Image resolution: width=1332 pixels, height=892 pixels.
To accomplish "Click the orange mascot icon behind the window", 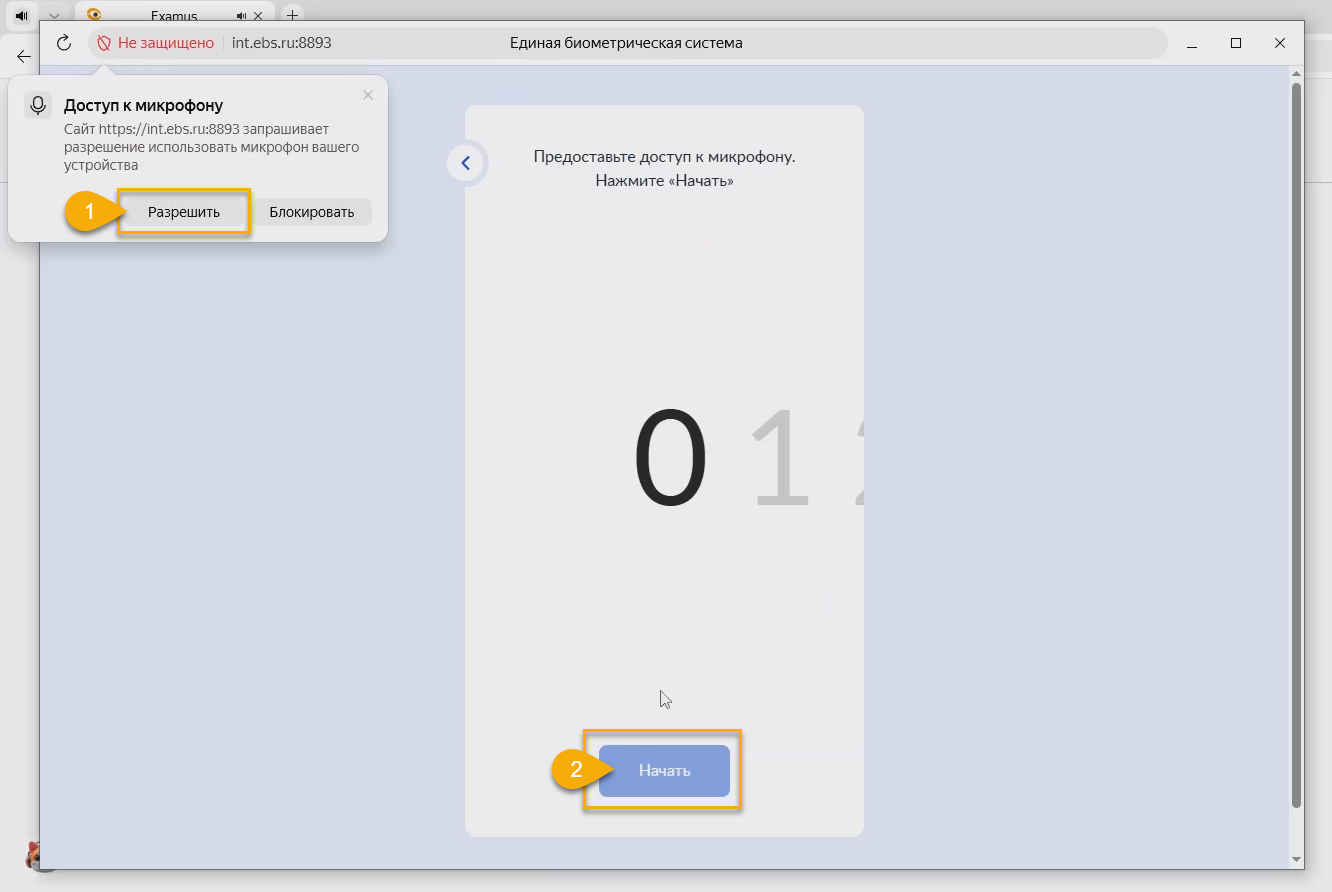I will [33, 855].
